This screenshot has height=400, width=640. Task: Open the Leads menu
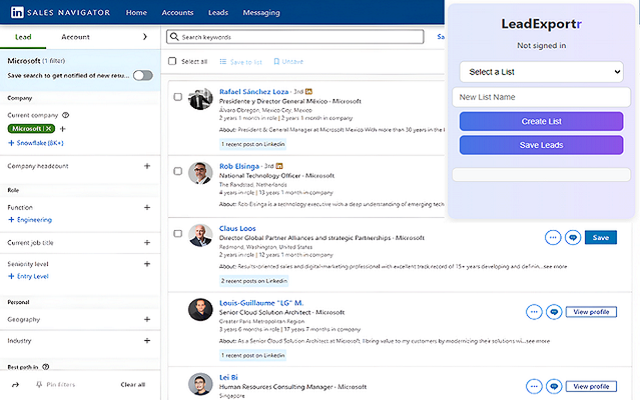[x=218, y=13]
